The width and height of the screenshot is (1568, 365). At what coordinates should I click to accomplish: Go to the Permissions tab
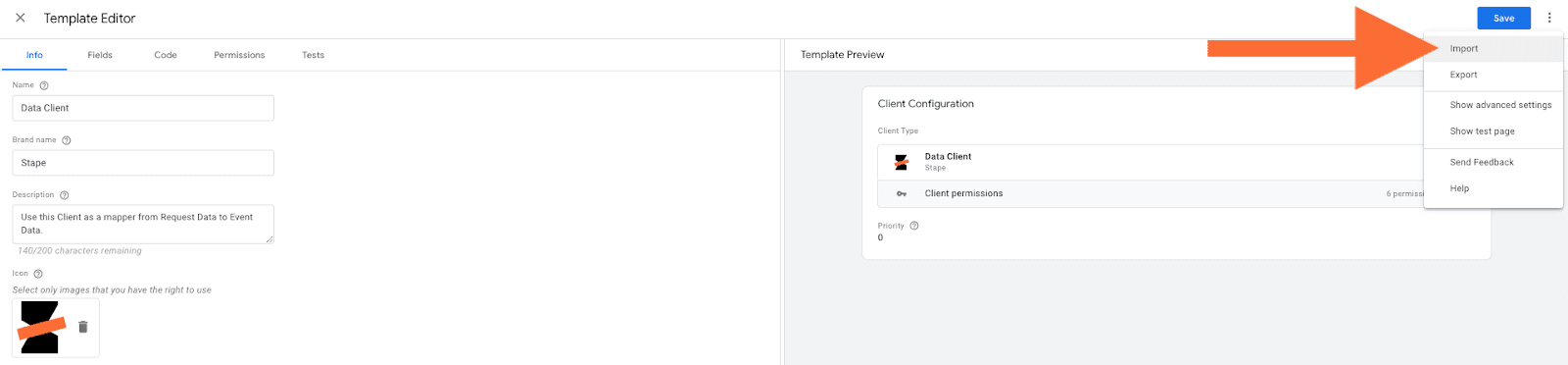pyautogui.click(x=239, y=55)
